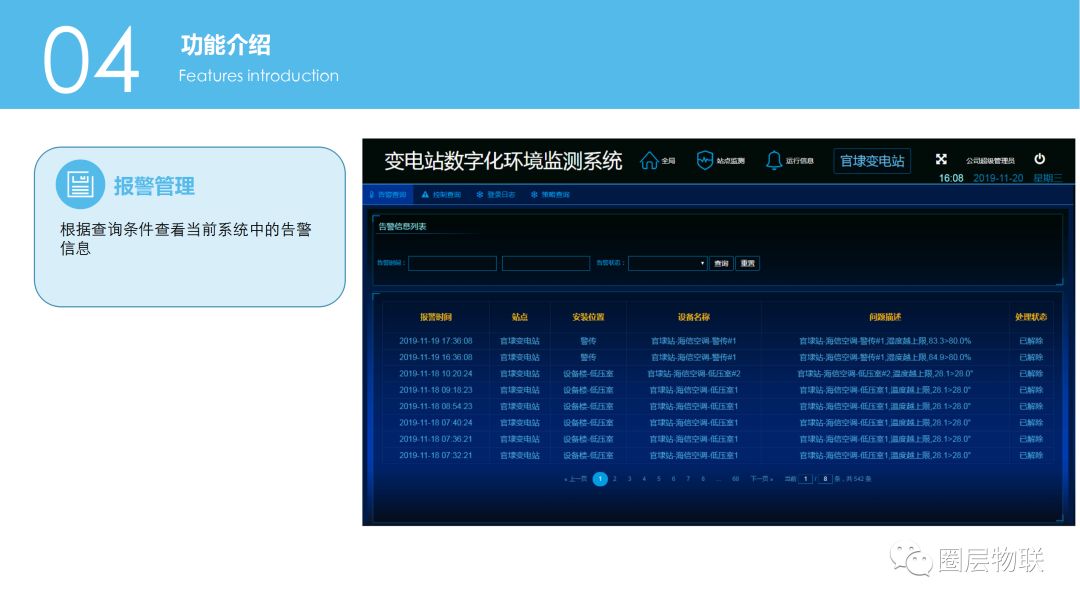Toggle fullscreen with the expand arrows icon

(x=941, y=159)
